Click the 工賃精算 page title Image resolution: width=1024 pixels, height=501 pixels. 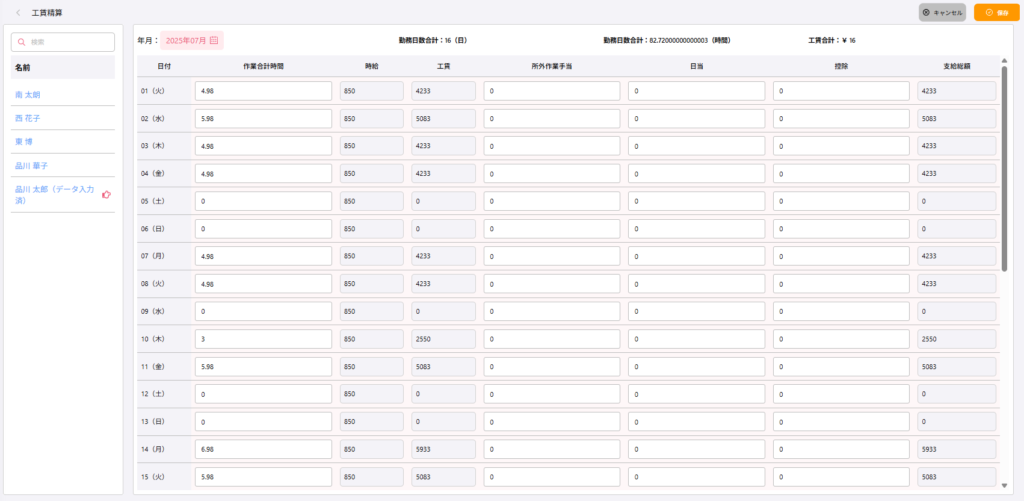click(x=47, y=12)
